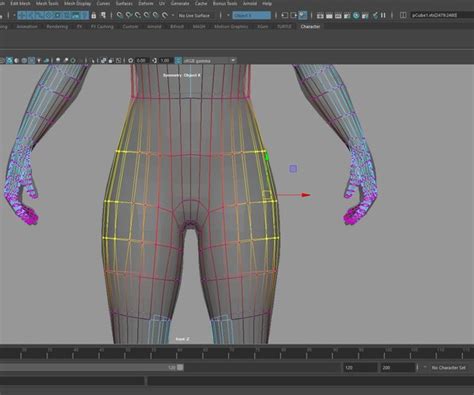Click the IPR render icon

[x=338, y=15]
